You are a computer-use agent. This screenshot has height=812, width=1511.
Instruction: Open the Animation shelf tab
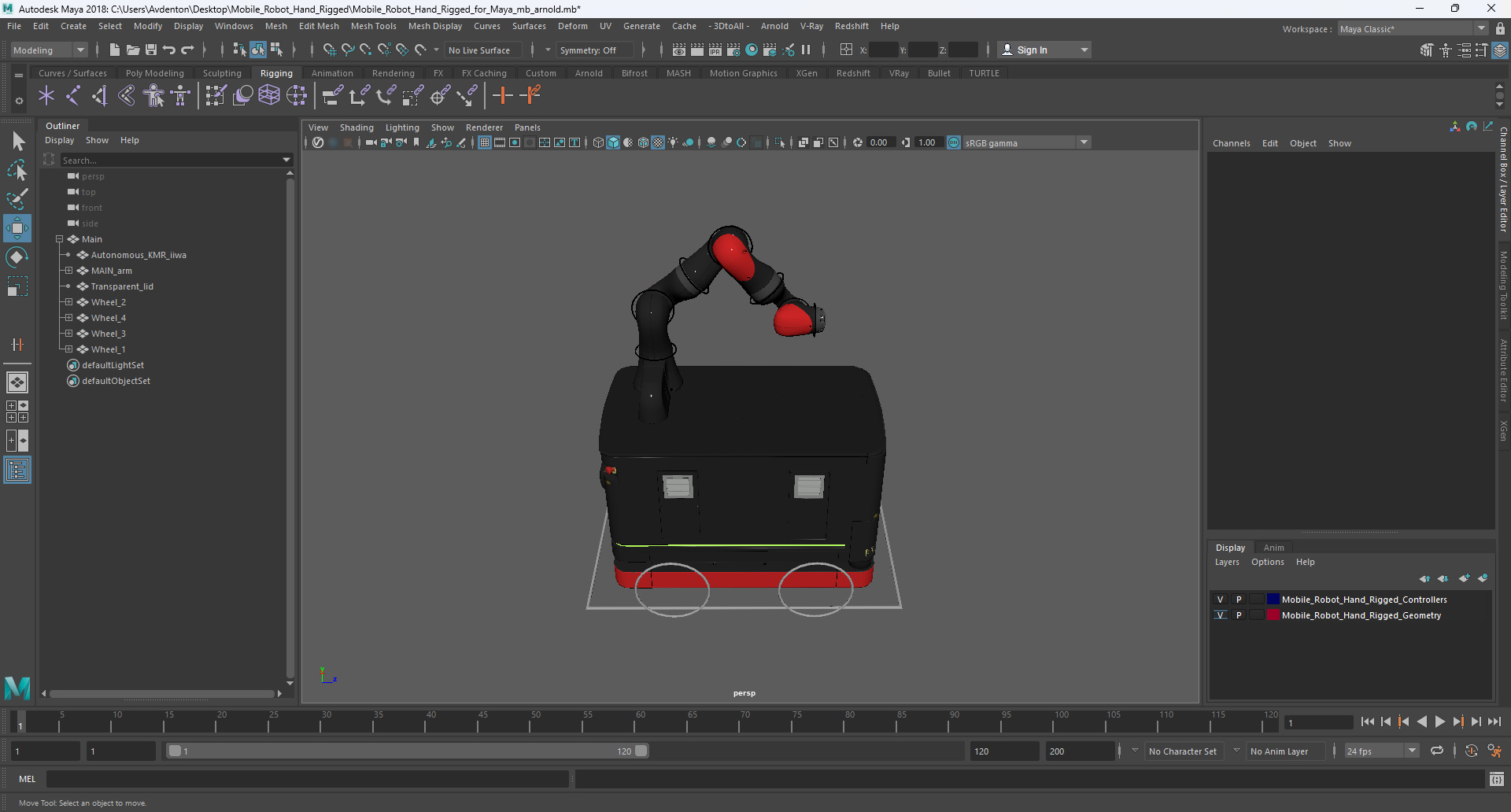[332, 73]
